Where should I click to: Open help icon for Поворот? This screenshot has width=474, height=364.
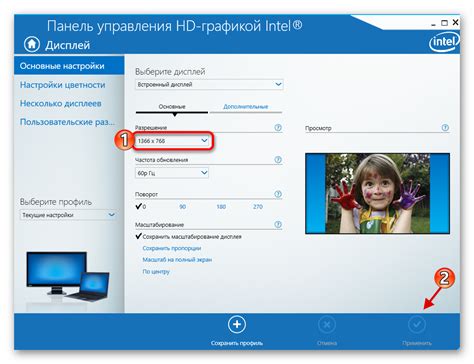tap(278, 194)
